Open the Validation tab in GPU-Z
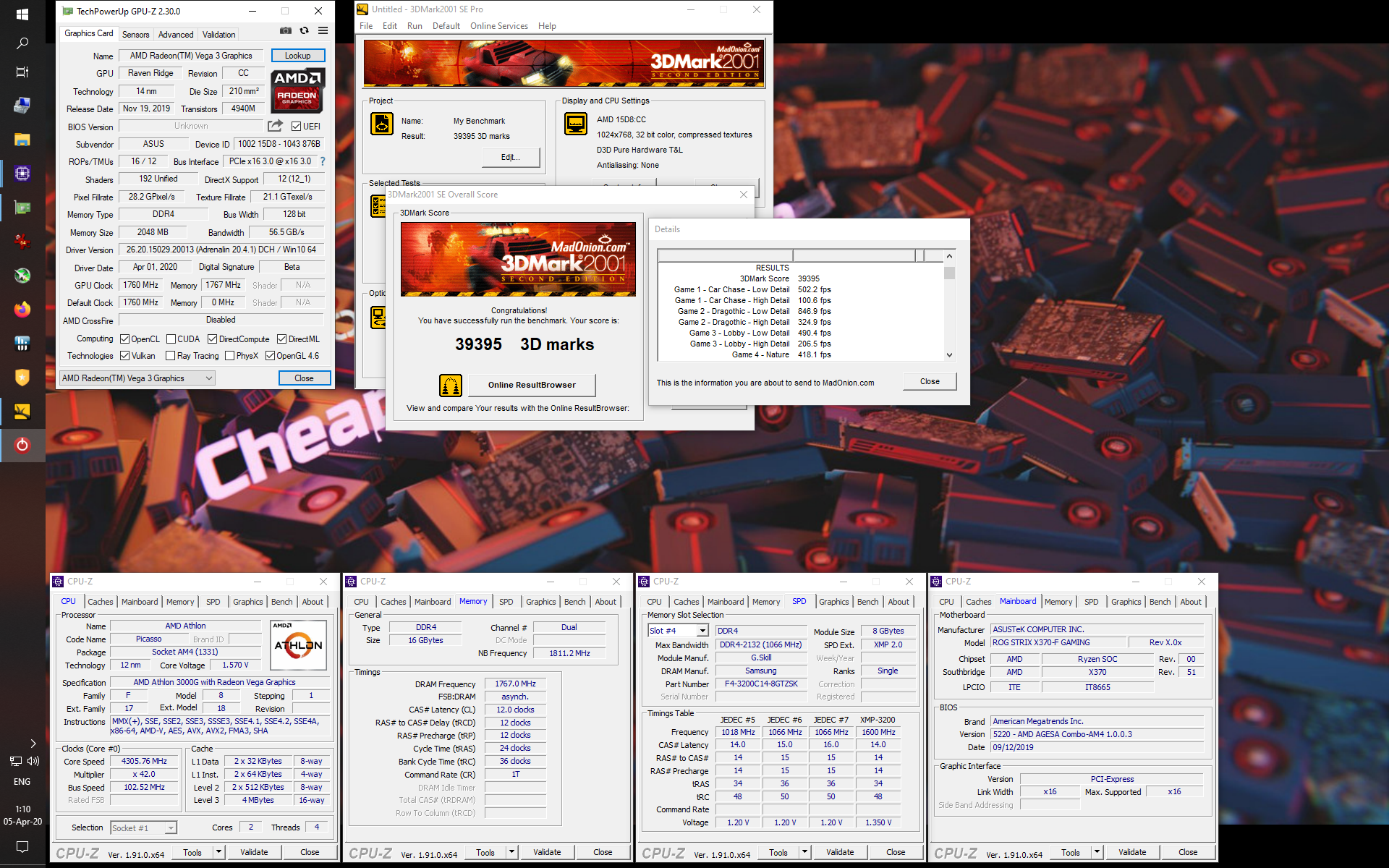1389x868 pixels. [218, 35]
